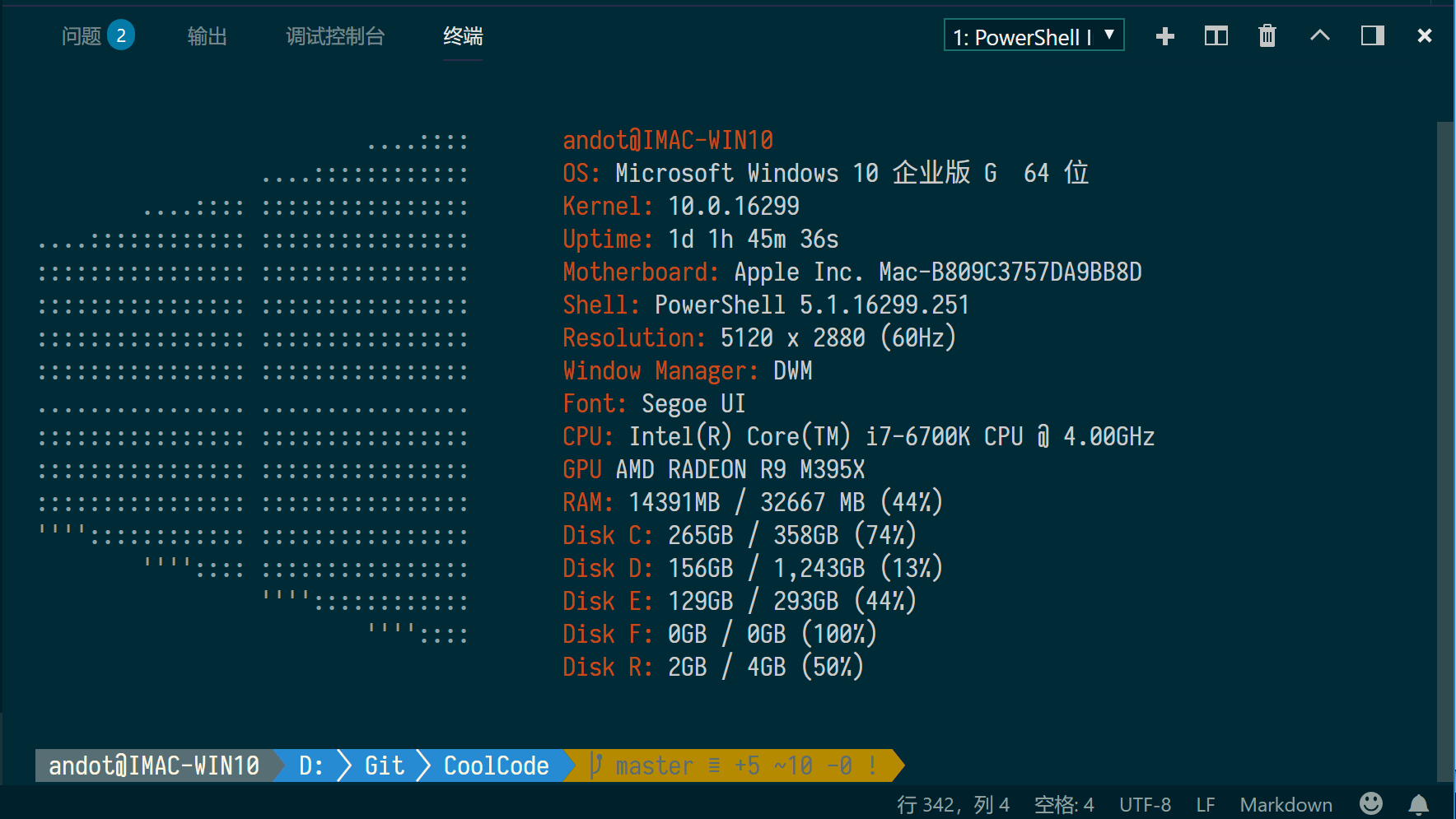Change language mode from Markdown
1456x819 pixels.
click(x=1286, y=804)
